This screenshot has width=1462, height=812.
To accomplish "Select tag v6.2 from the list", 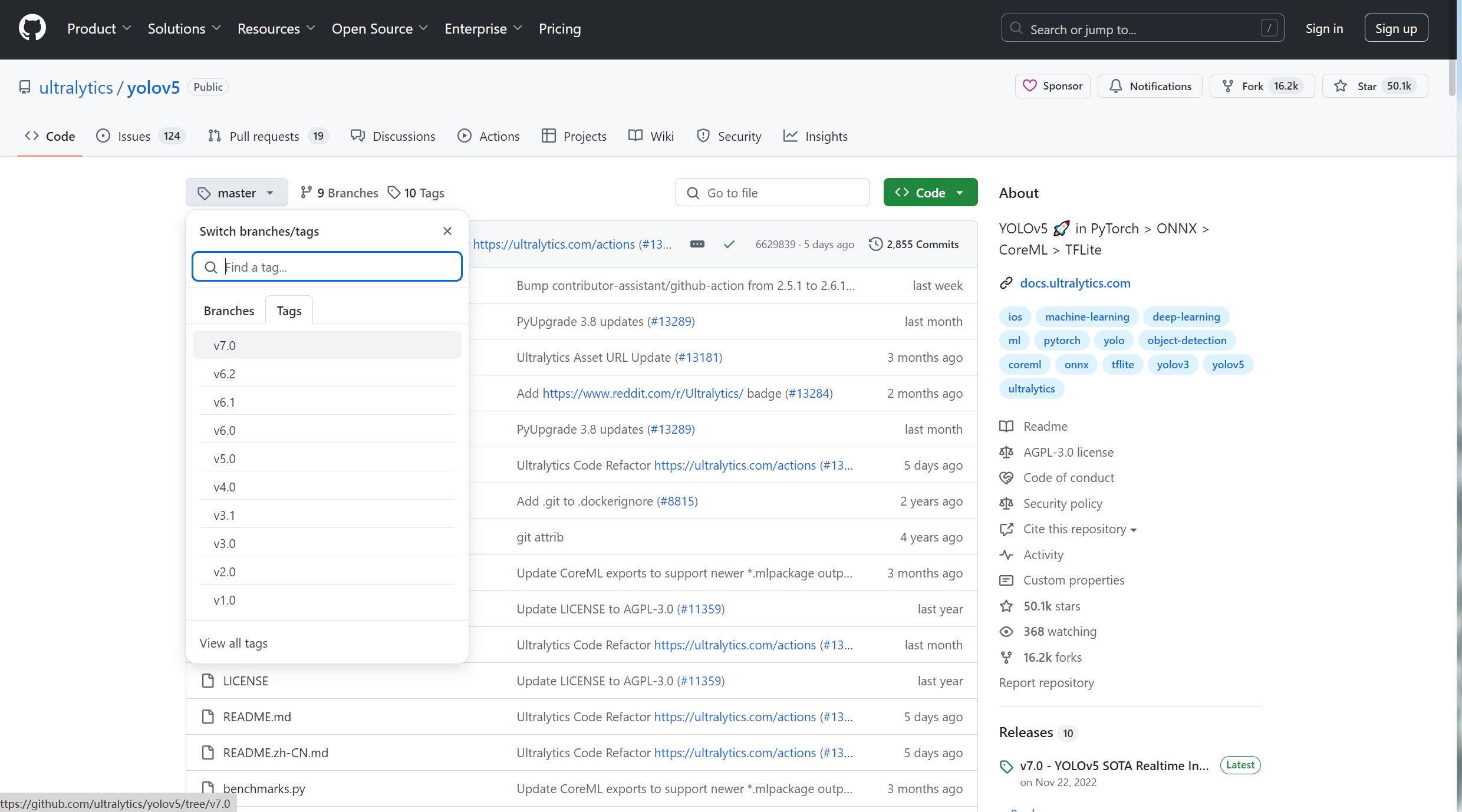I will click(327, 374).
